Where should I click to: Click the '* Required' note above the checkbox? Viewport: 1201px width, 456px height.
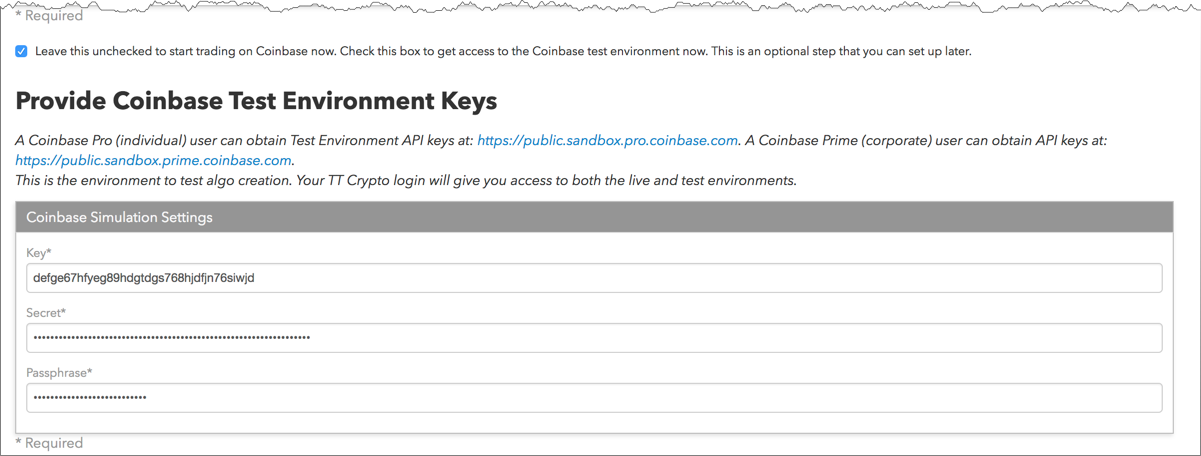[49, 15]
